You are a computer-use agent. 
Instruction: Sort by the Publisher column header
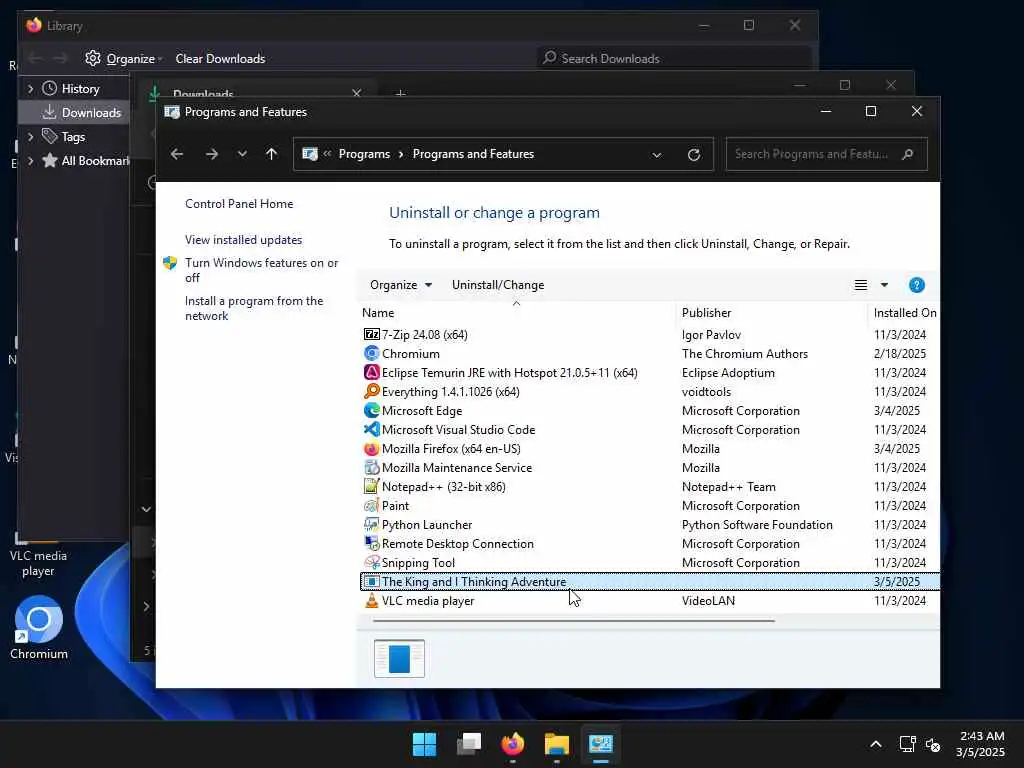click(771, 313)
